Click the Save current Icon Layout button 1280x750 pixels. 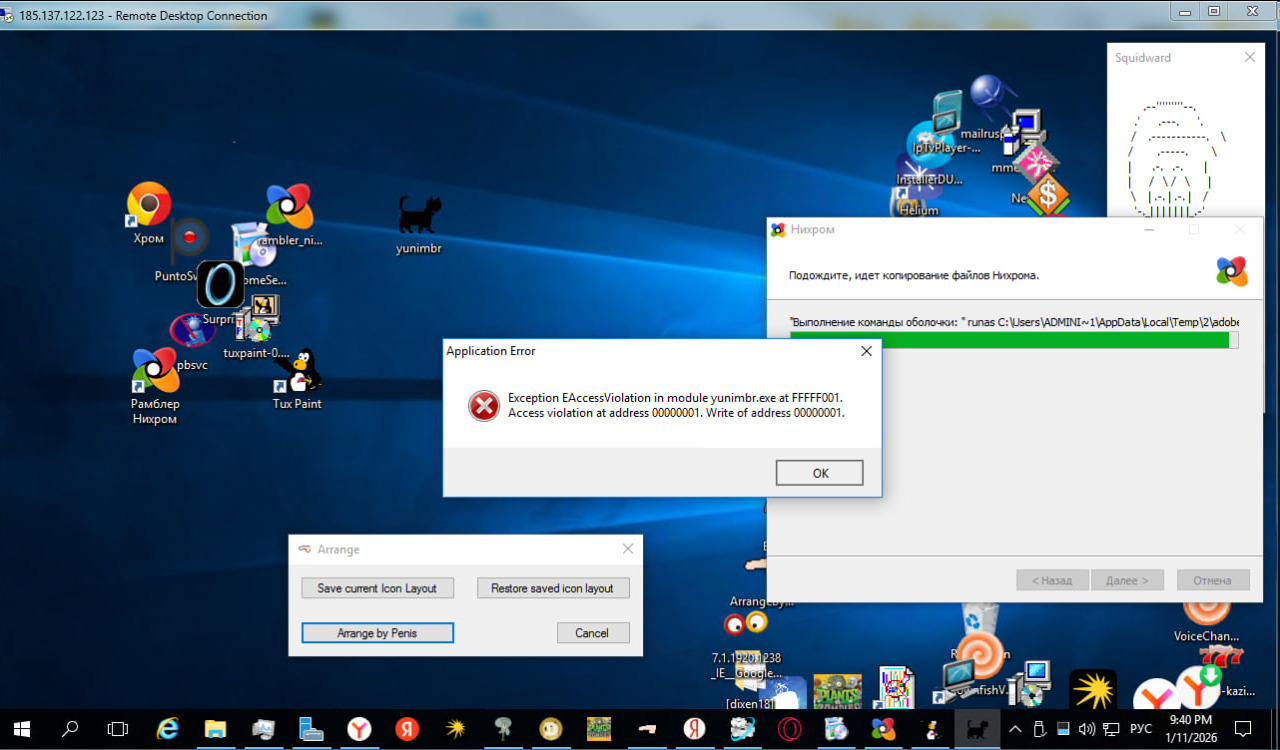377,588
